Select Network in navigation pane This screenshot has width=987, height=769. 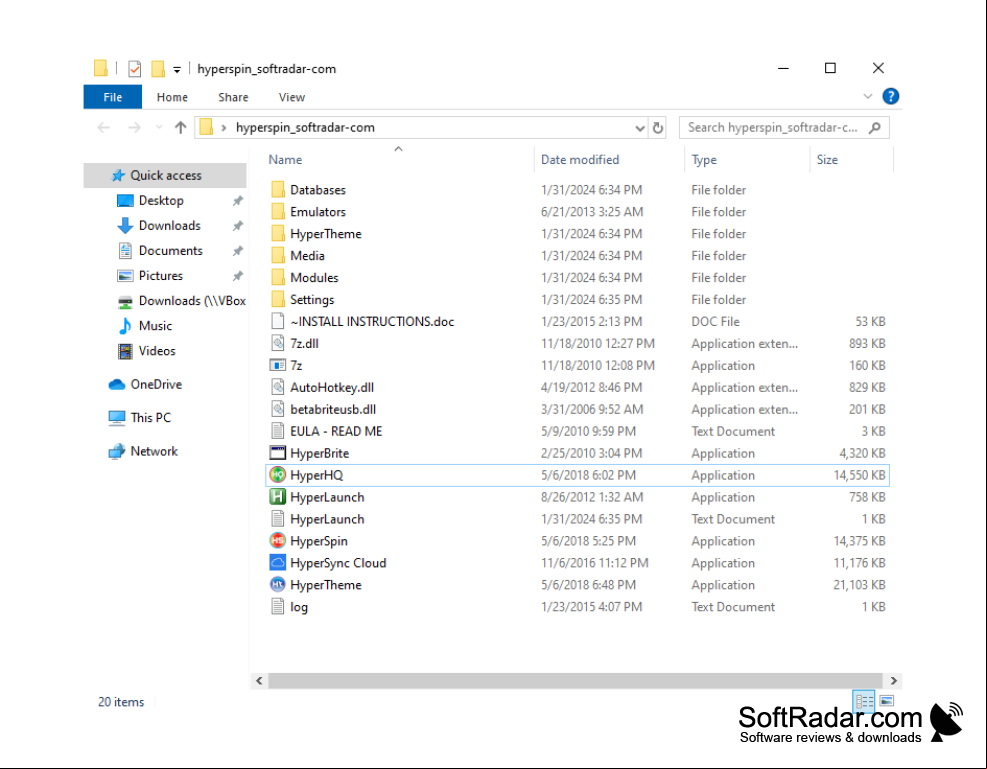[x=144, y=451]
